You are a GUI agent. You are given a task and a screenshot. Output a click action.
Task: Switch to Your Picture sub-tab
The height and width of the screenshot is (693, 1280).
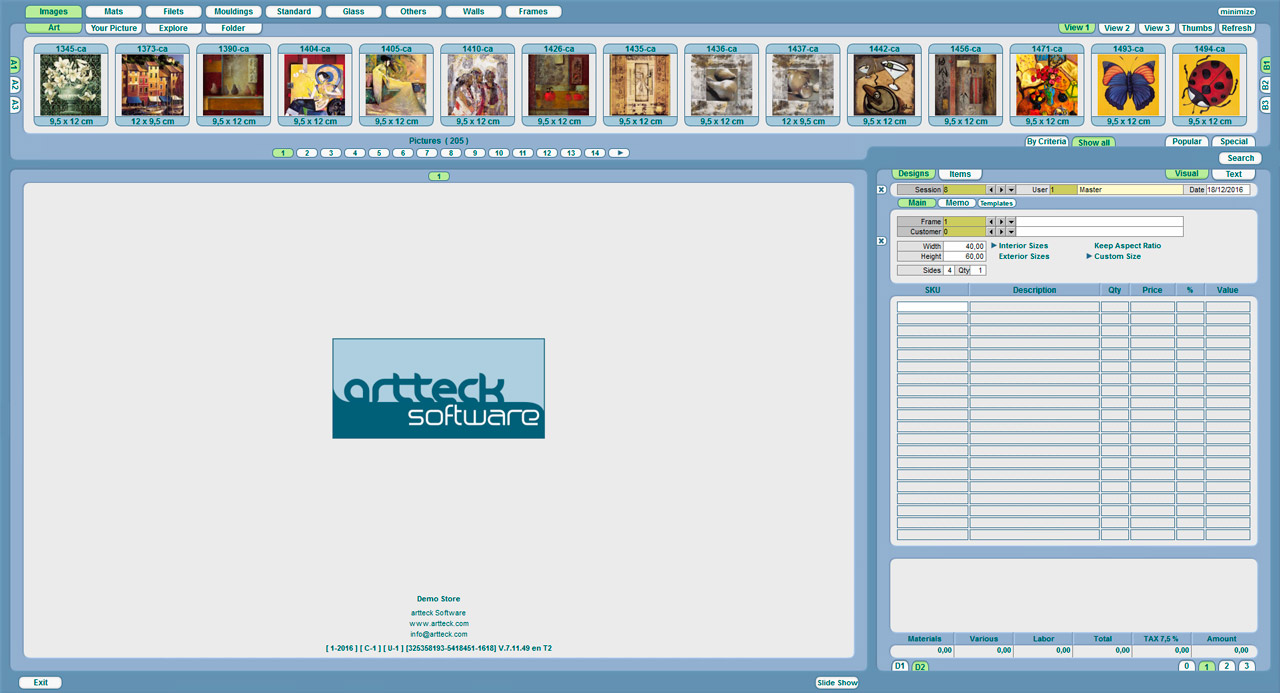tap(114, 28)
